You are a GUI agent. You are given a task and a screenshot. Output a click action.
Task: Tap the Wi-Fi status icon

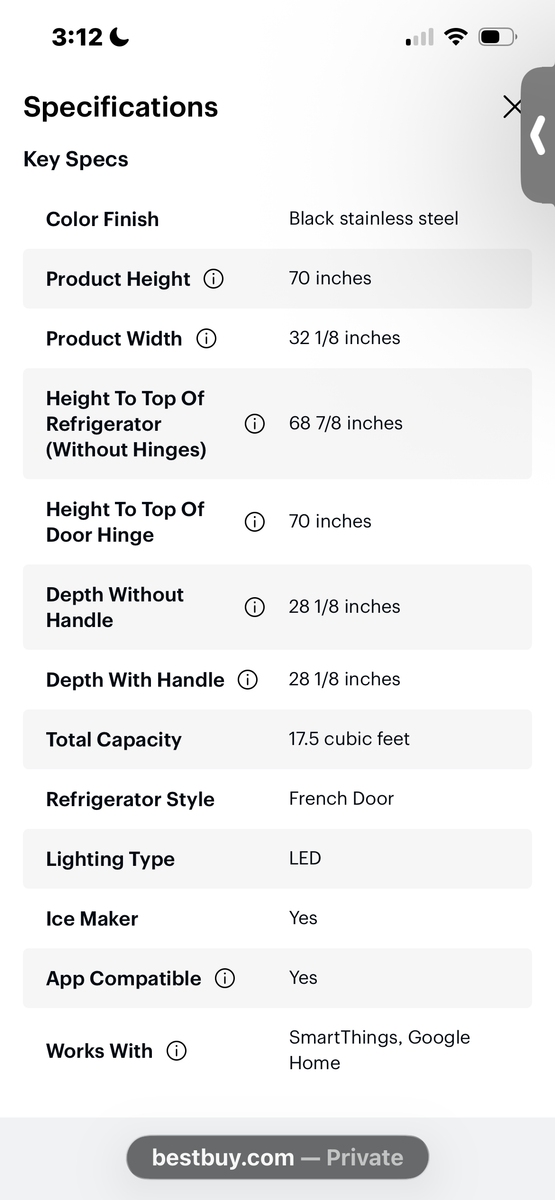[x=456, y=38]
